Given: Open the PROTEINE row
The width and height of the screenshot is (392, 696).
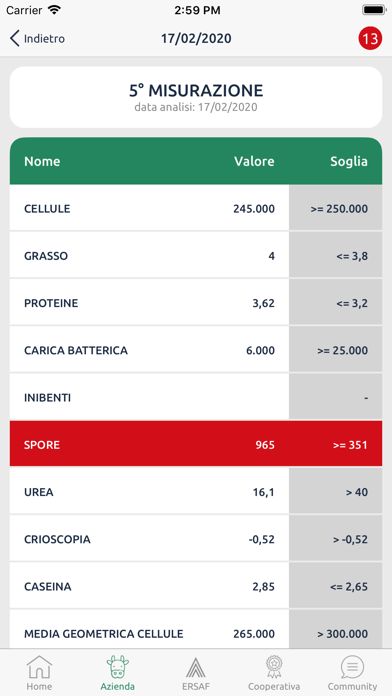Looking at the screenshot, I should coord(196,302).
